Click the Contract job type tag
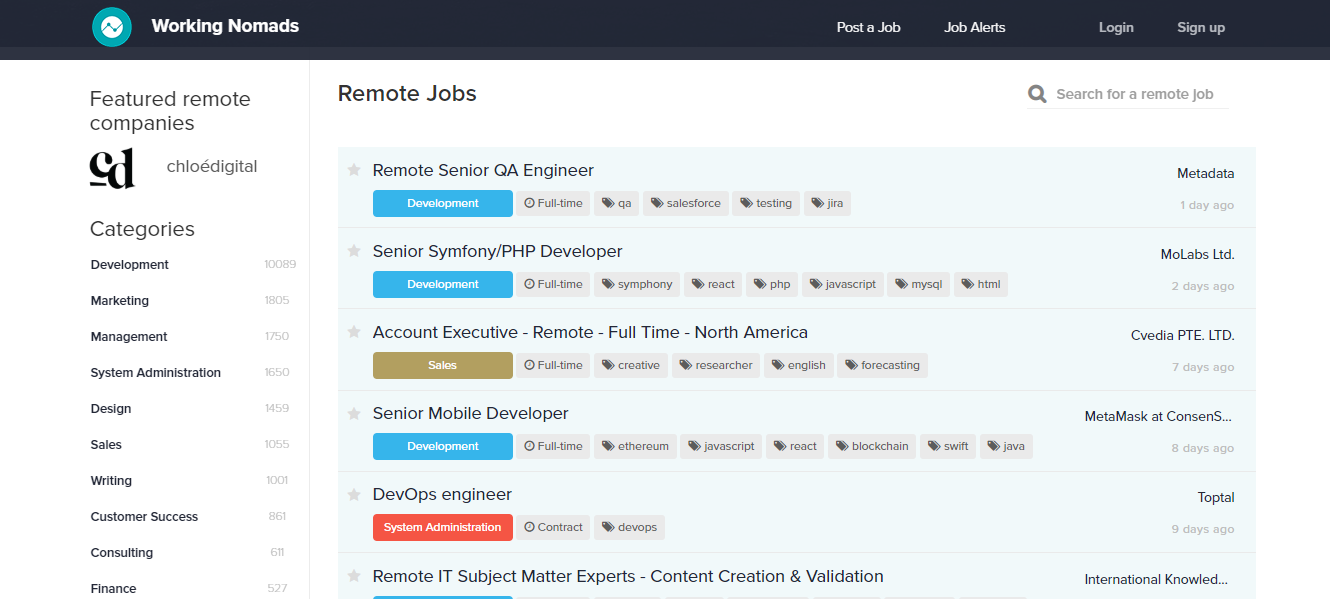 click(553, 527)
